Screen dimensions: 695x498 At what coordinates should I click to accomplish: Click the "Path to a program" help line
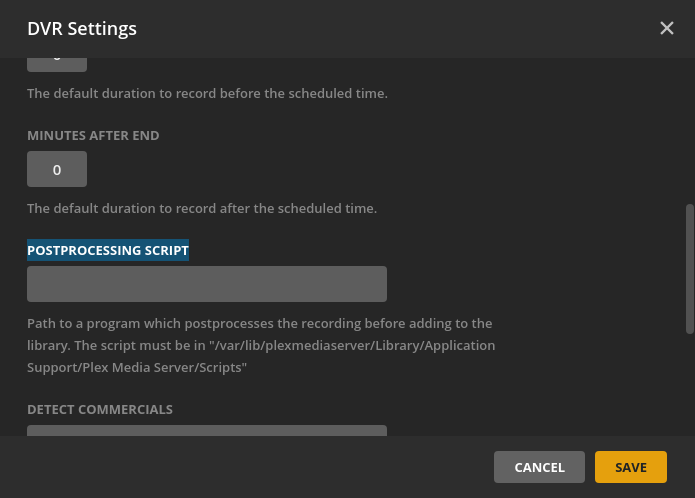(x=259, y=323)
